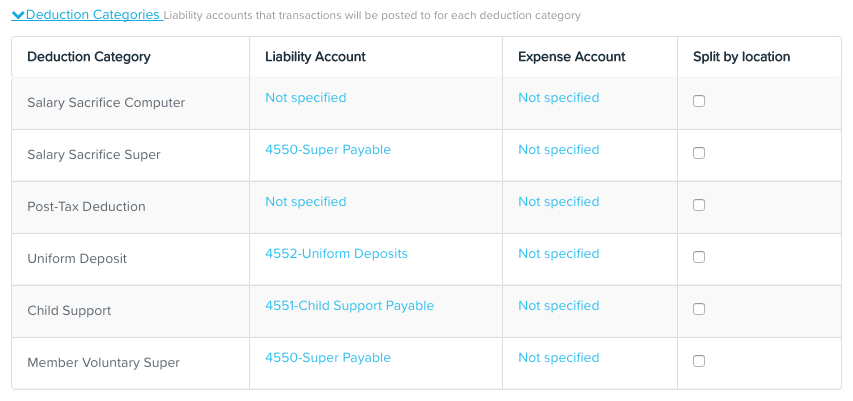
Task: Select Split by location checkbox for Child Support
Action: (699, 309)
